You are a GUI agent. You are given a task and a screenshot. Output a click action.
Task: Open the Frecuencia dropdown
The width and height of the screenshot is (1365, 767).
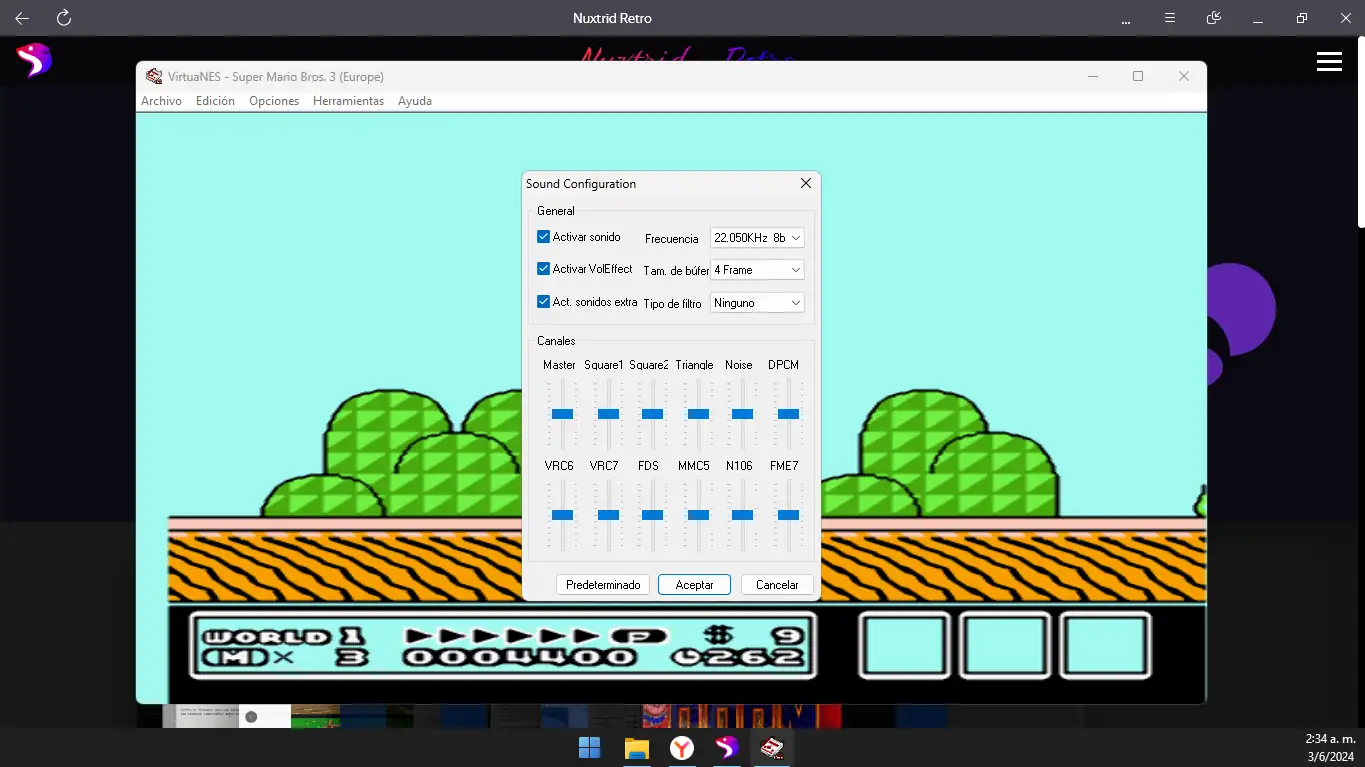757,238
